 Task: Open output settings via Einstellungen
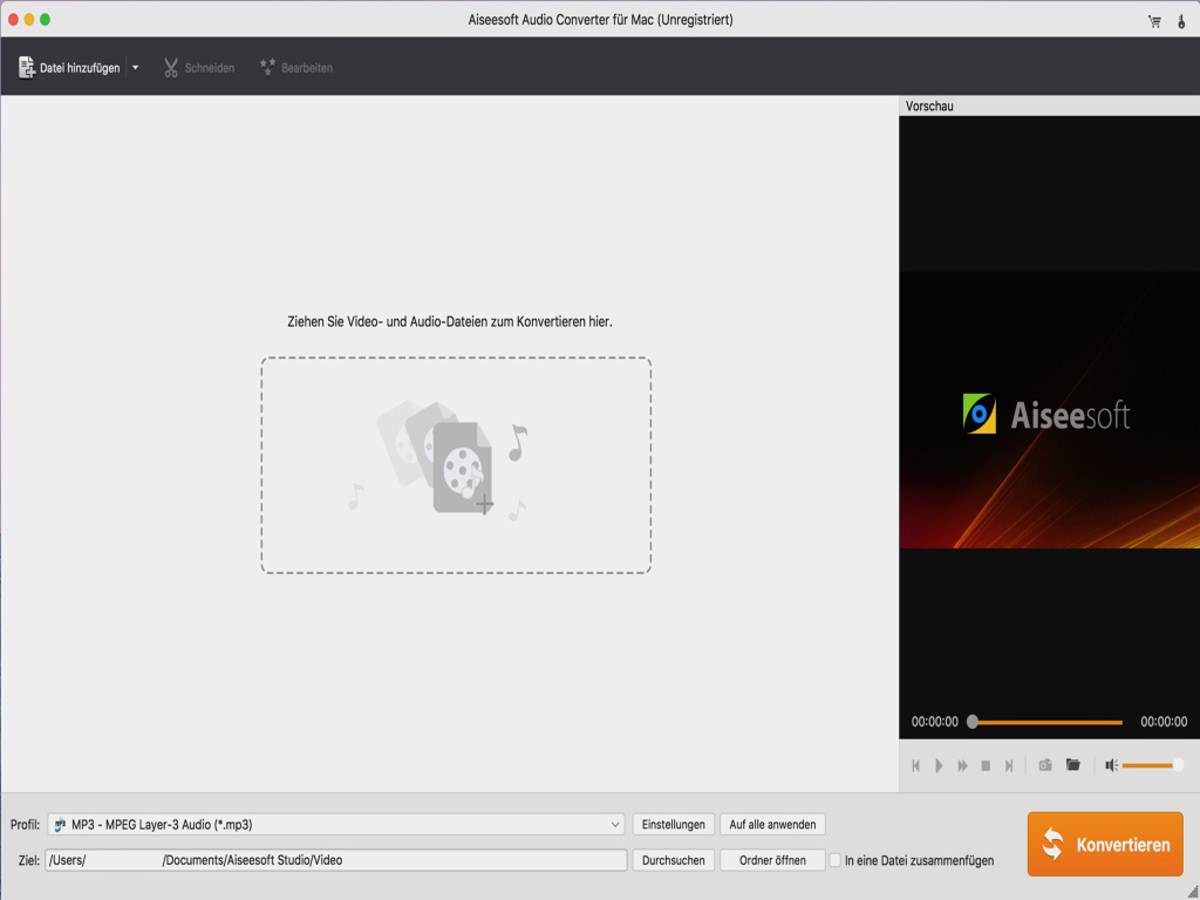[x=673, y=824]
